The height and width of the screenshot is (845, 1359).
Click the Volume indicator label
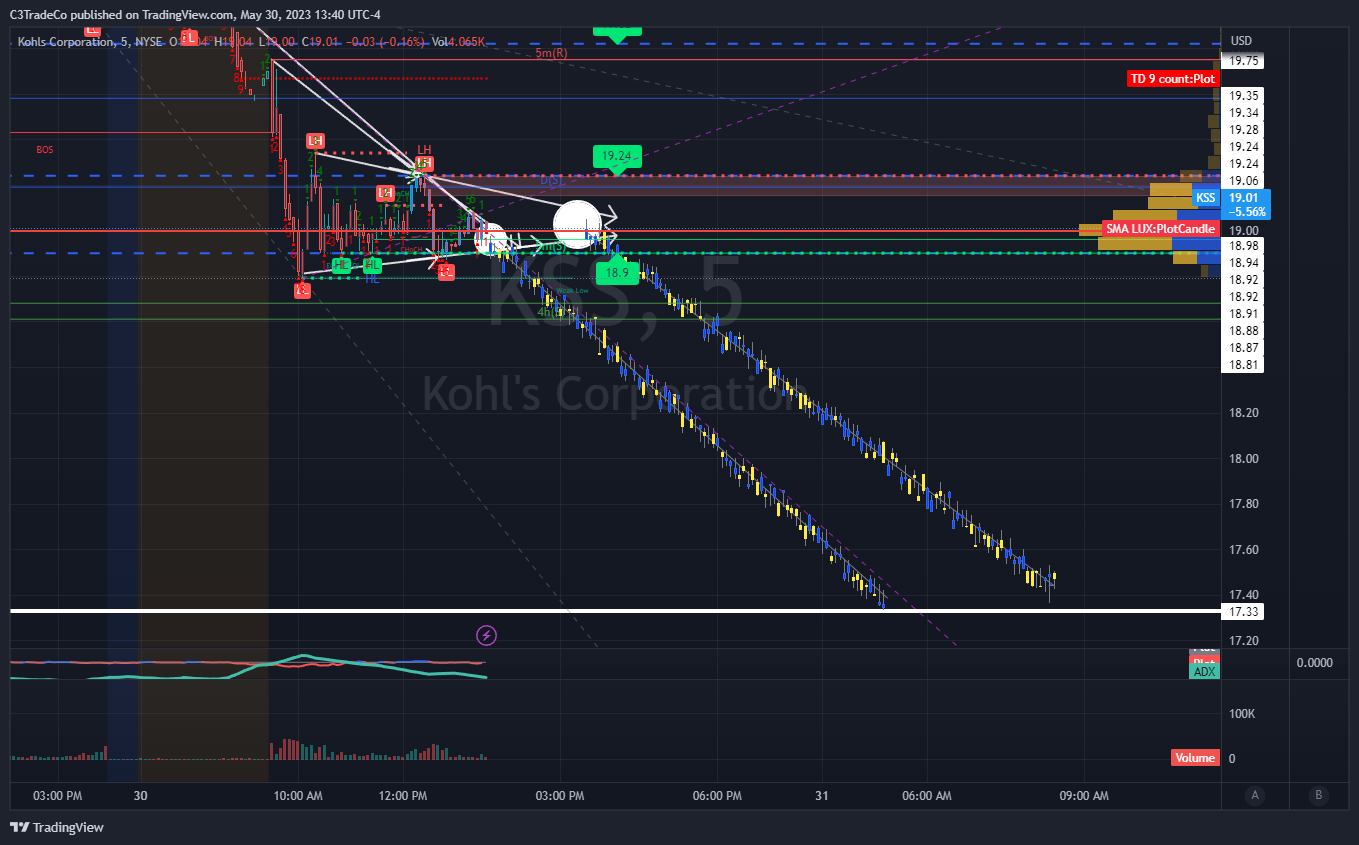[1195, 758]
